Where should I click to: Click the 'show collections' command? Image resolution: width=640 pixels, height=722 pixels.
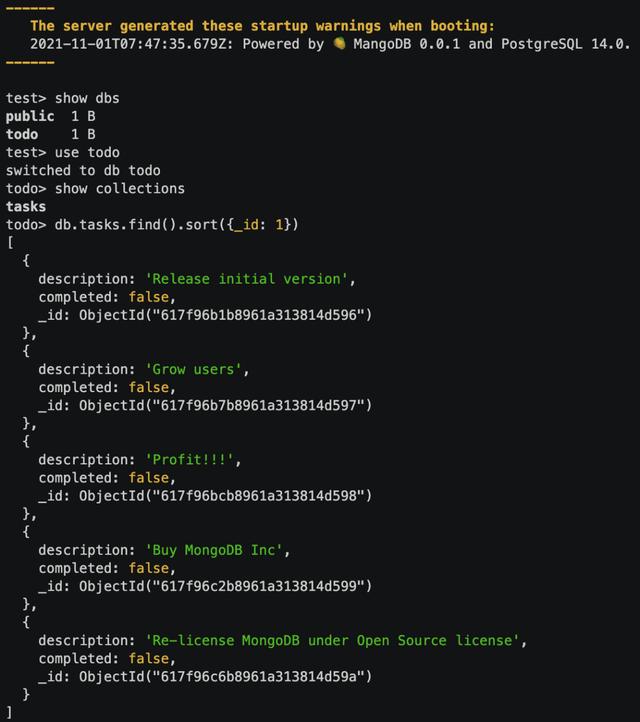click(x=120, y=188)
